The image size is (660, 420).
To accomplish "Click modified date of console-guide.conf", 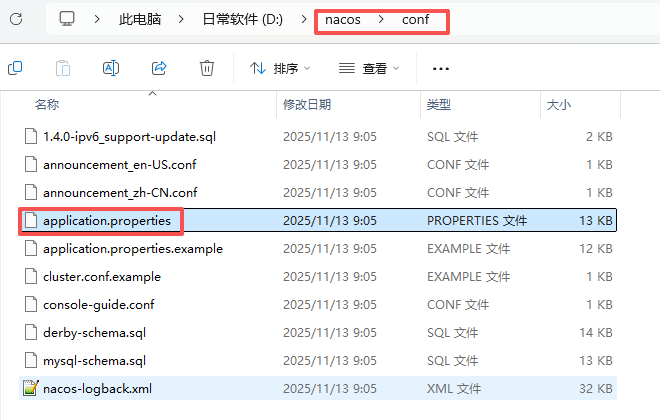I will click(x=330, y=305).
